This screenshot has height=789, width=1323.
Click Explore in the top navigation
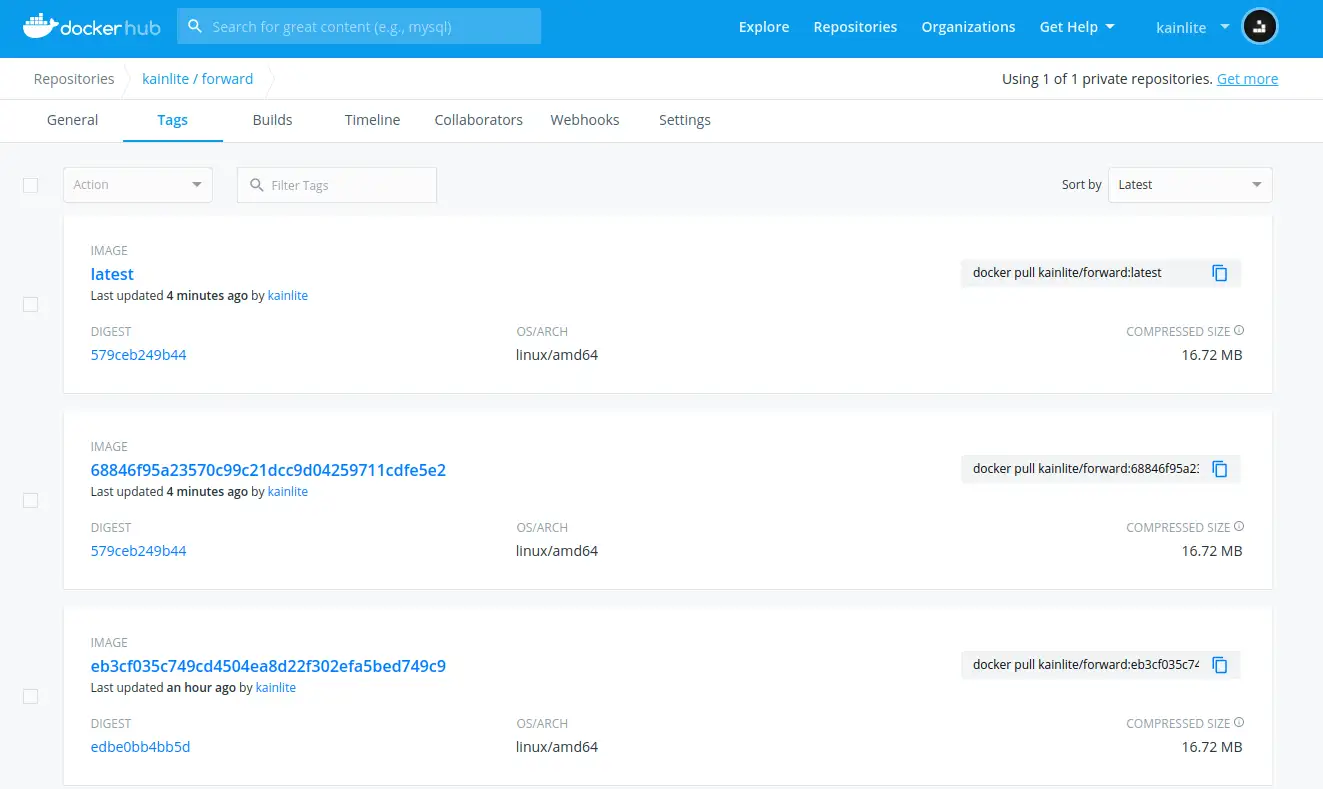[x=764, y=27]
